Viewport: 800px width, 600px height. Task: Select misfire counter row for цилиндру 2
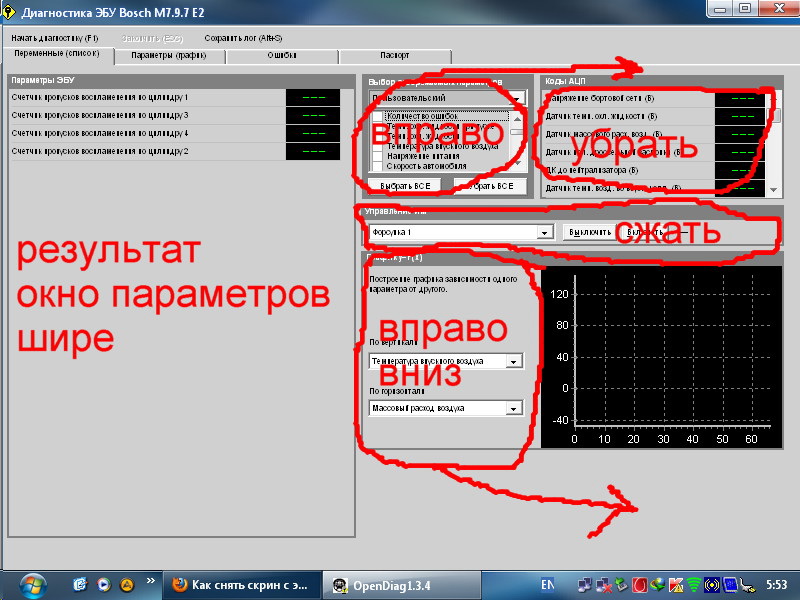tap(175, 152)
